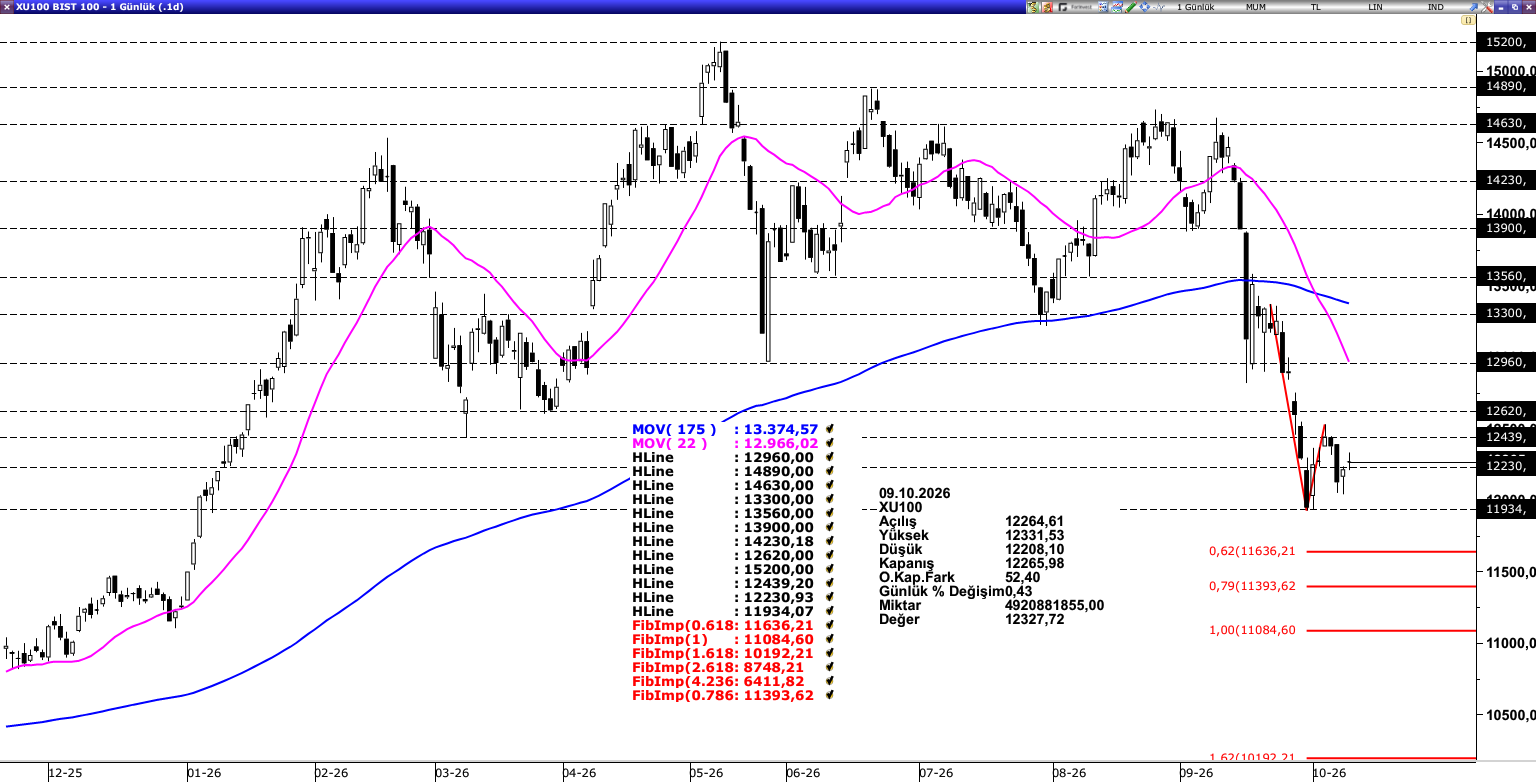Open the MUM chart type selector

click(x=1256, y=7)
